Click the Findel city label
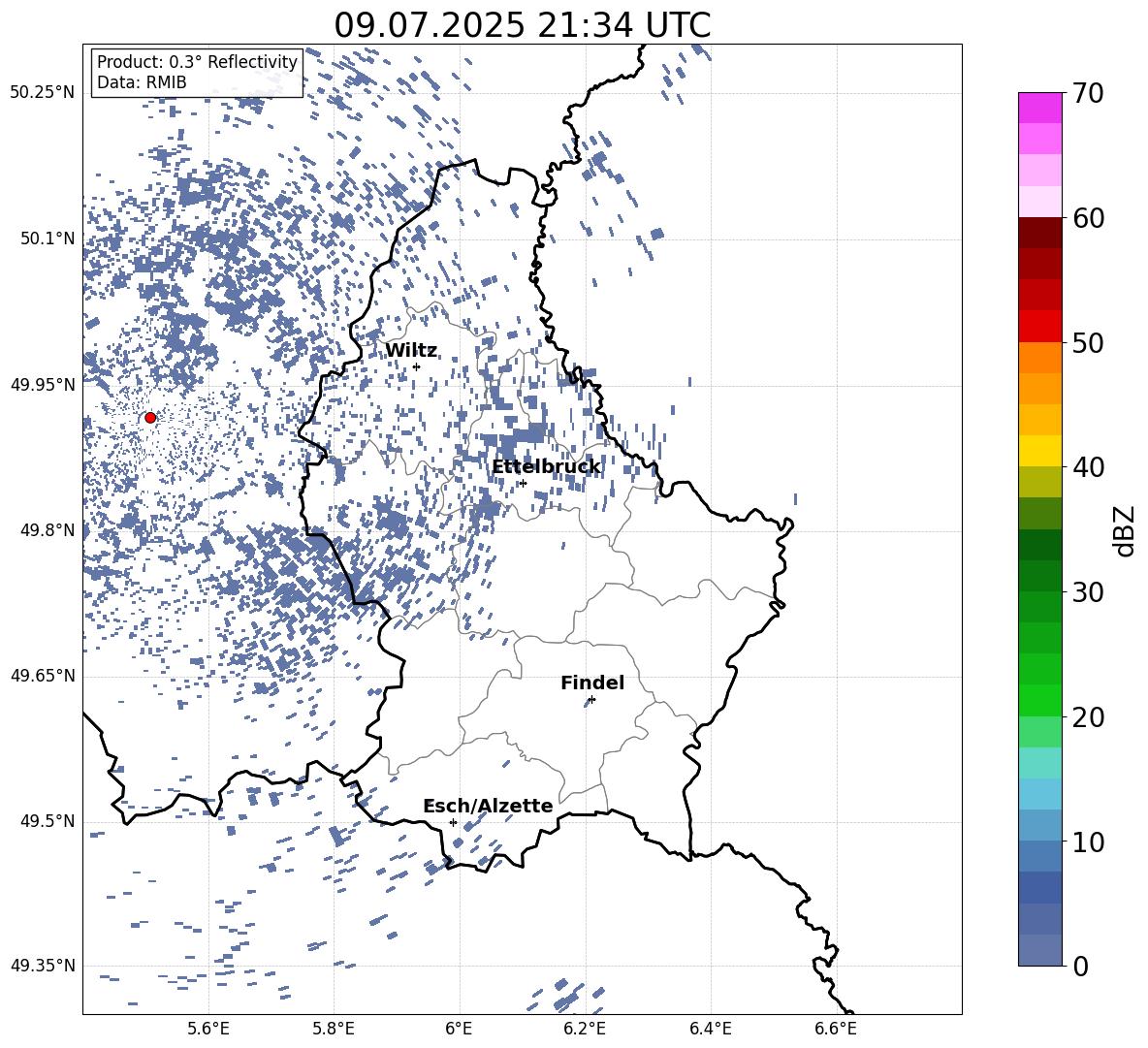Screen dimensions: 1148x1048 coord(592,683)
